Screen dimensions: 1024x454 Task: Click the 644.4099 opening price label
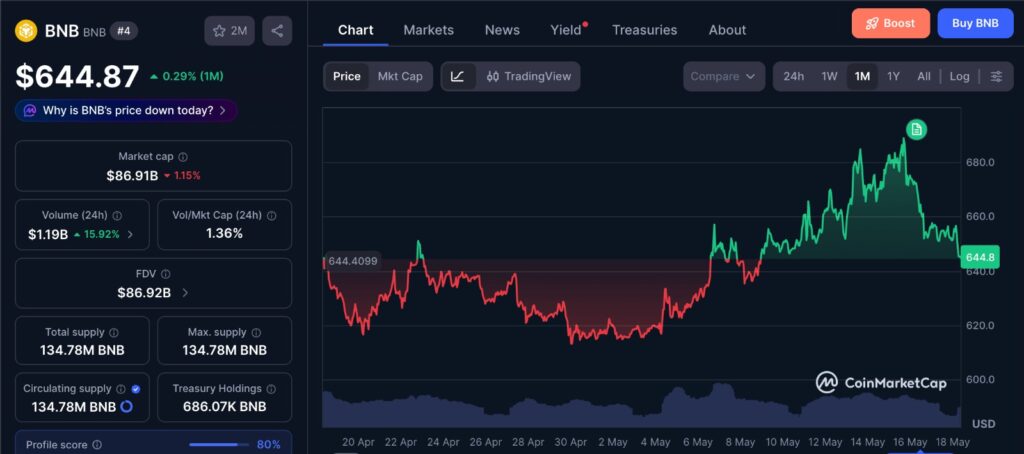pyautogui.click(x=352, y=261)
